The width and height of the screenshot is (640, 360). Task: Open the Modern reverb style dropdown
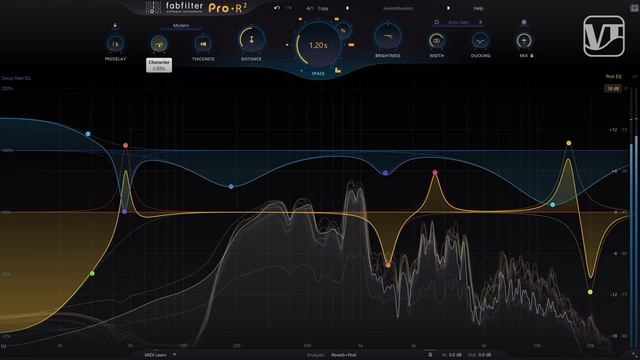point(181,26)
